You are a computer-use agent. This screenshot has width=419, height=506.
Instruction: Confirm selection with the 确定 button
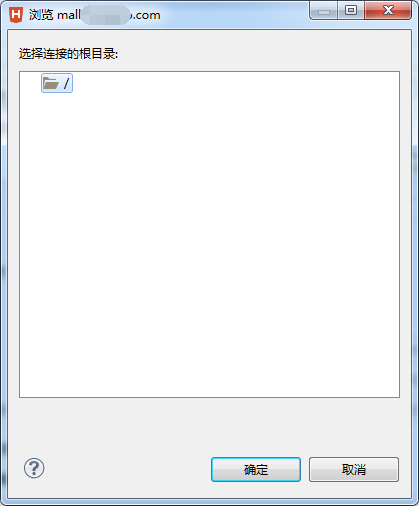tap(256, 469)
